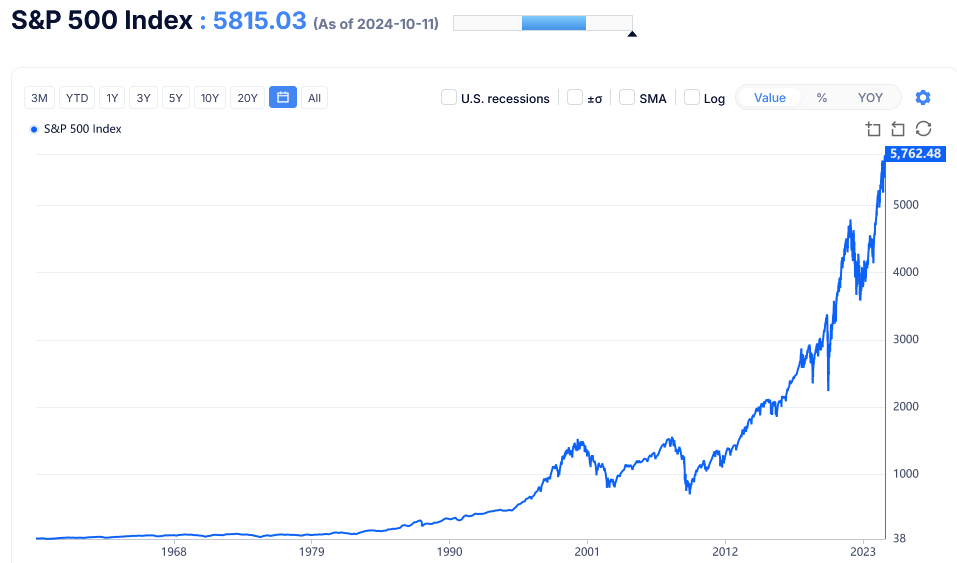Switch to the YOY view tab
This screenshot has width=957, height=563.
pyautogui.click(x=870, y=98)
